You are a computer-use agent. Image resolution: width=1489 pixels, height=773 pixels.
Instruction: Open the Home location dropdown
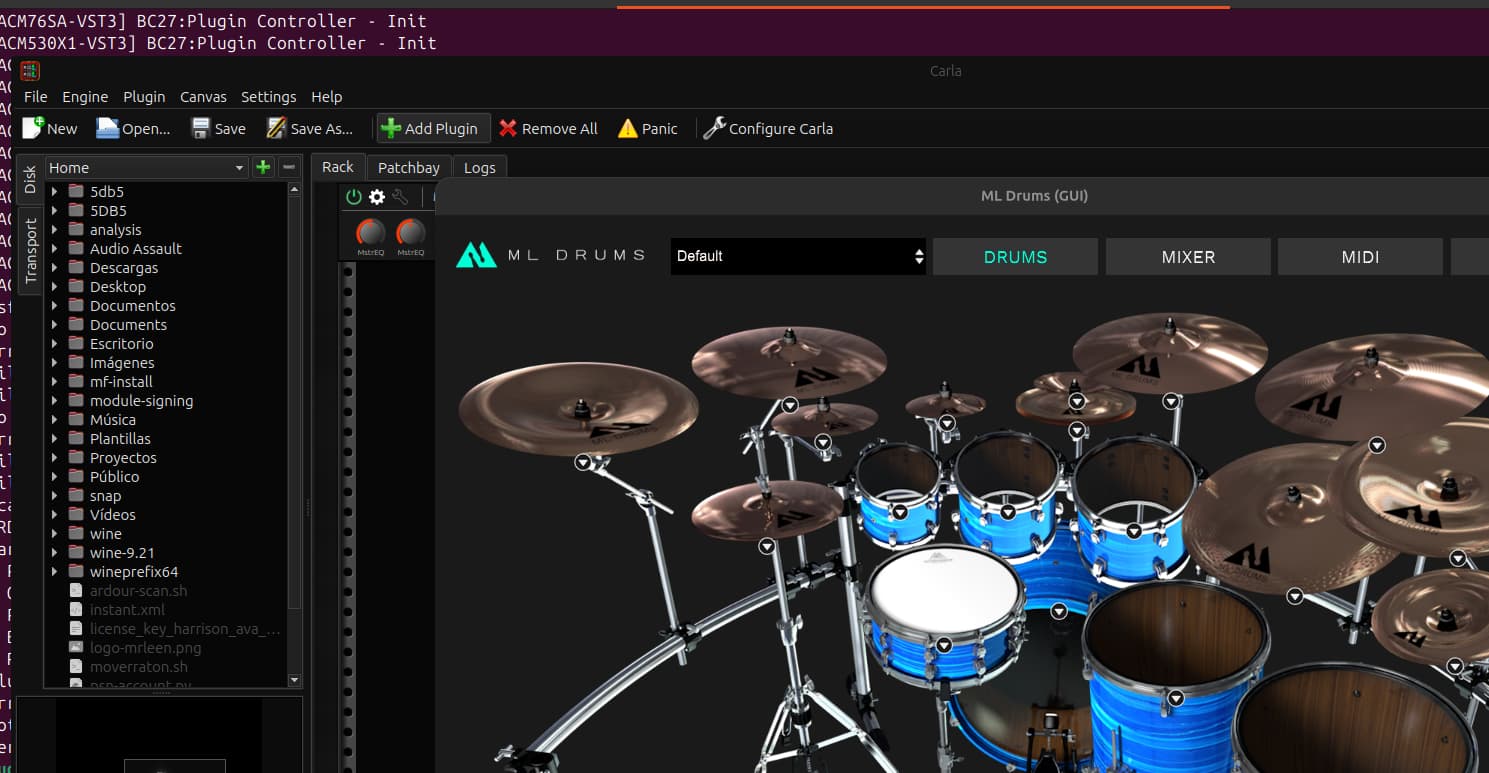coord(146,168)
